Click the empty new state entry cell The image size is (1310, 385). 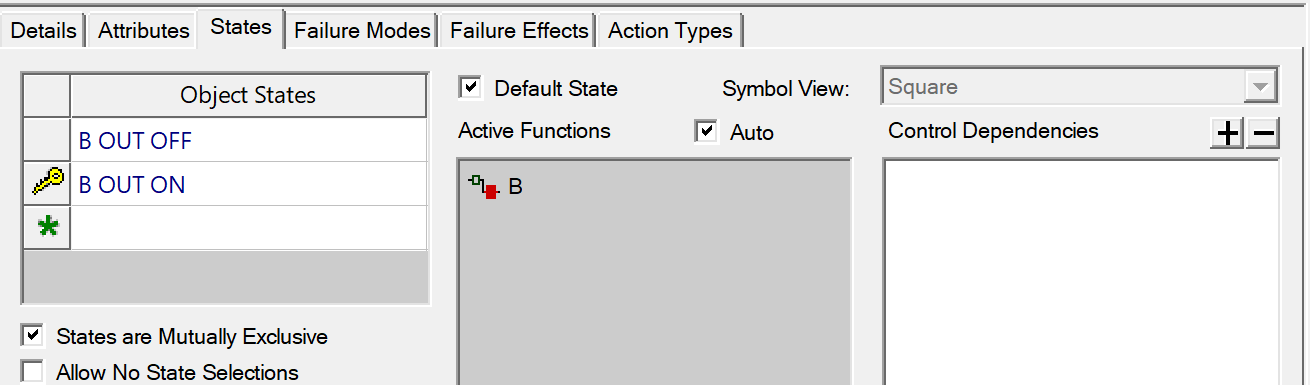248,228
